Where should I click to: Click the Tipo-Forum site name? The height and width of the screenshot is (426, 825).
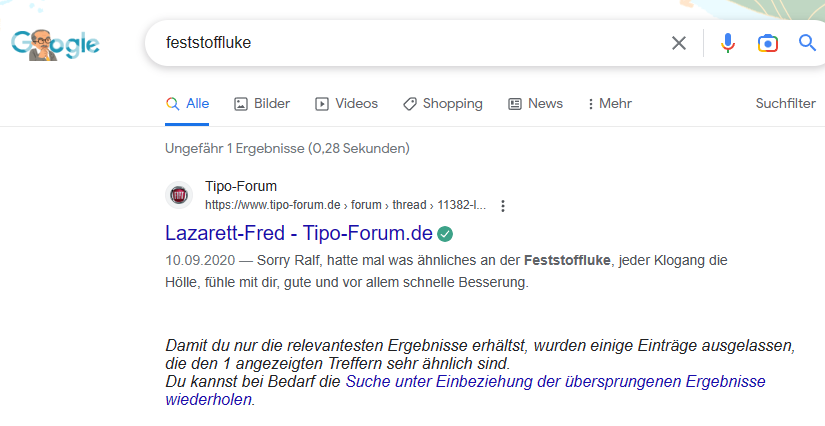[x=241, y=186]
